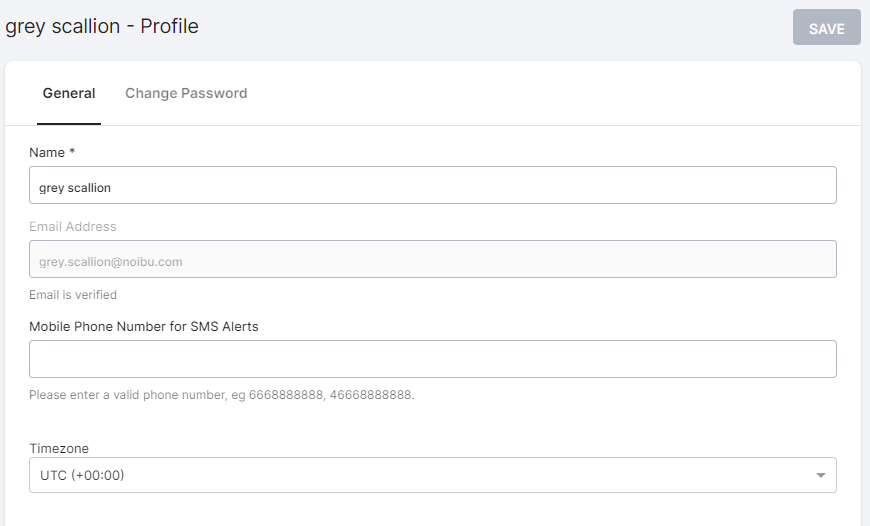Click the Name field label
Viewport: 870px width, 526px height.
click(x=47, y=153)
